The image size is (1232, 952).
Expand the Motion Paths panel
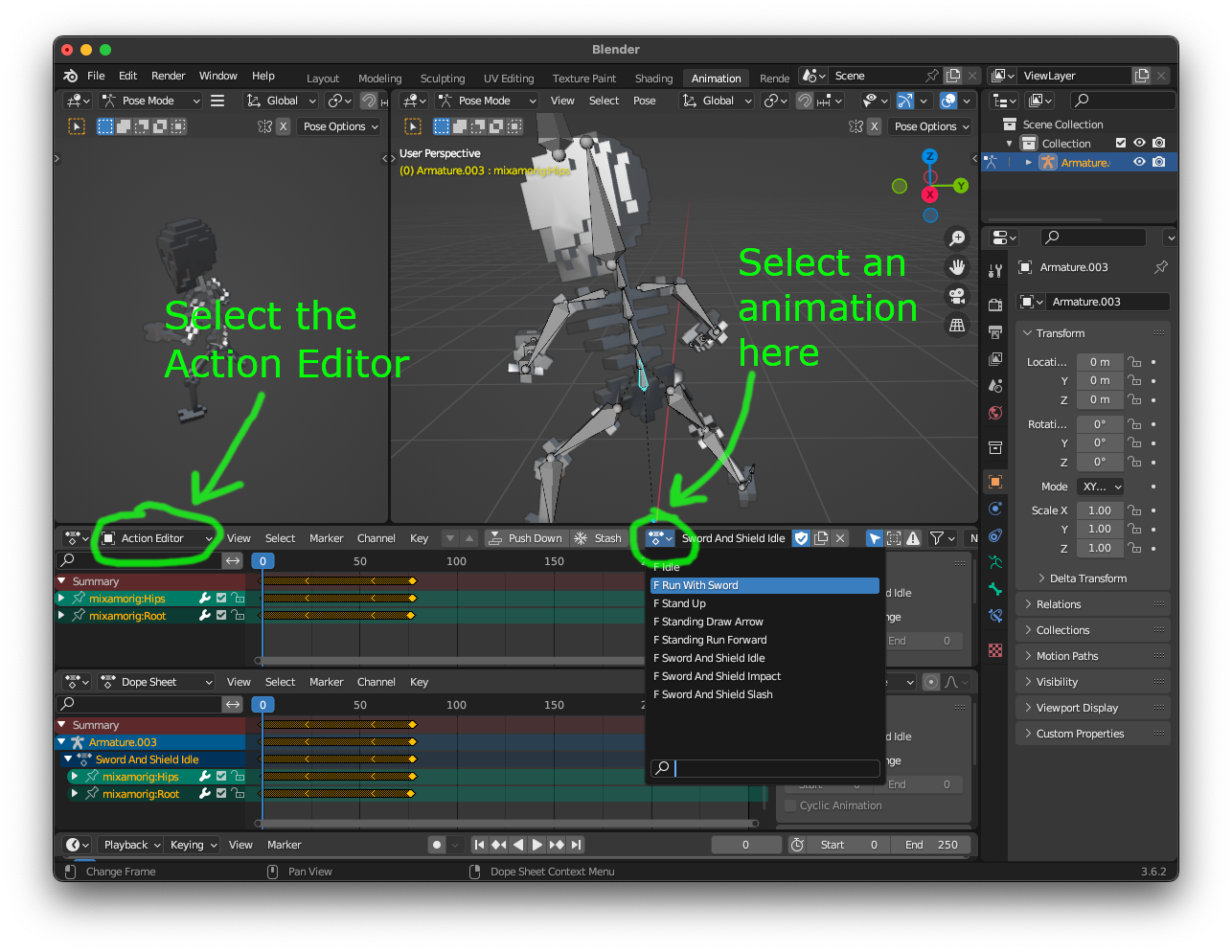1092,656
